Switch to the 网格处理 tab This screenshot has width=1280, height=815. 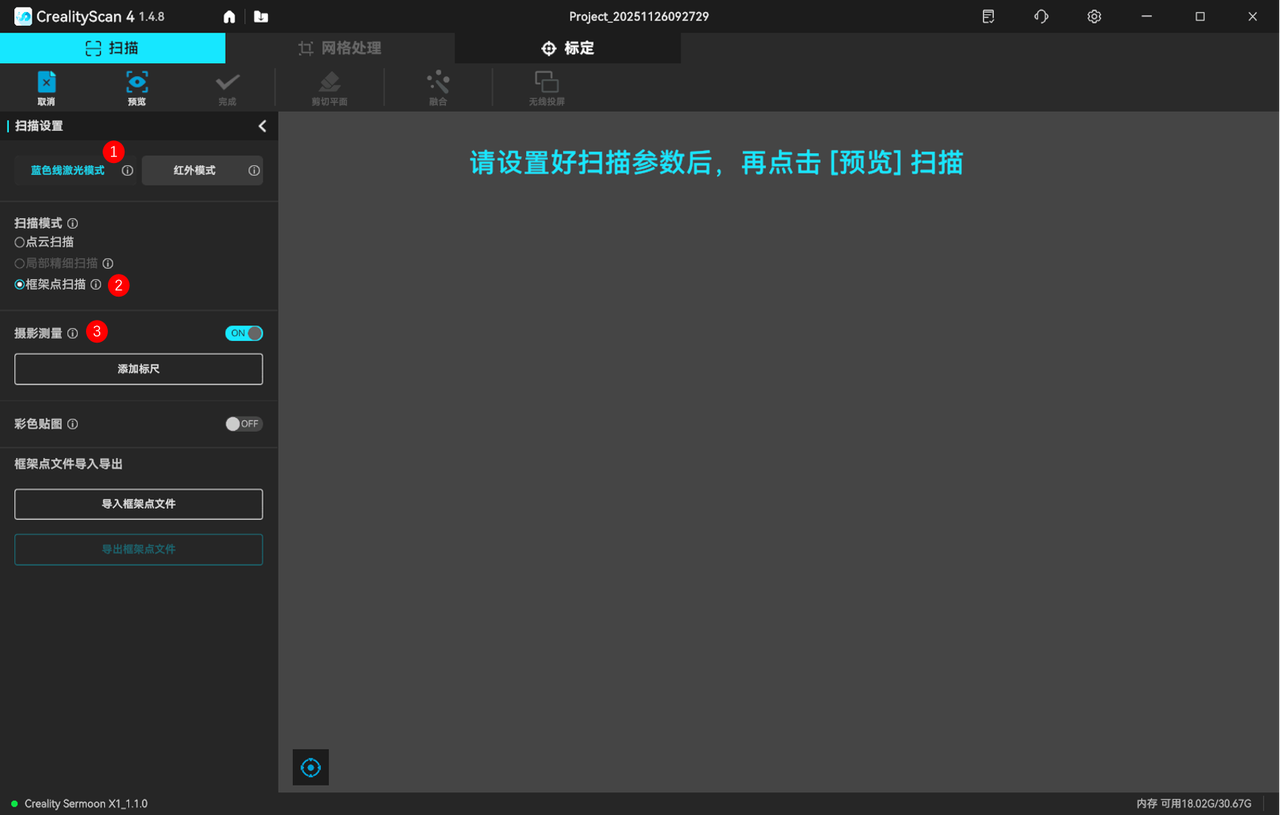coord(340,48)
